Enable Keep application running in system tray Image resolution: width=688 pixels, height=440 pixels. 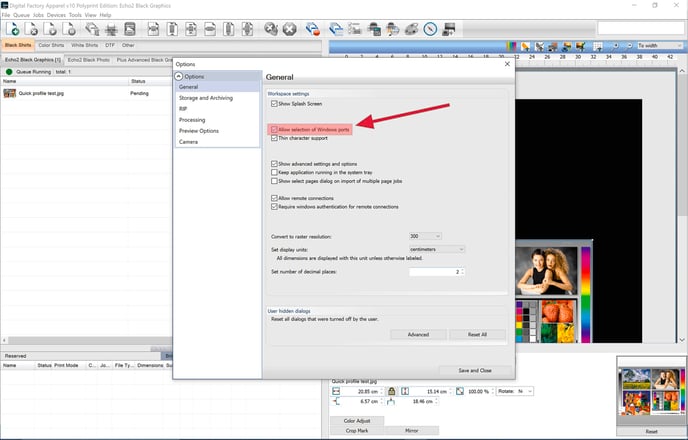pos(274,172)
